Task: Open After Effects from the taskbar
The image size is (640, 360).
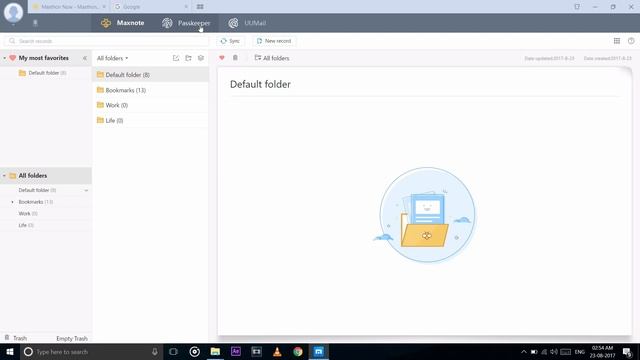Action: coord(236,351)
